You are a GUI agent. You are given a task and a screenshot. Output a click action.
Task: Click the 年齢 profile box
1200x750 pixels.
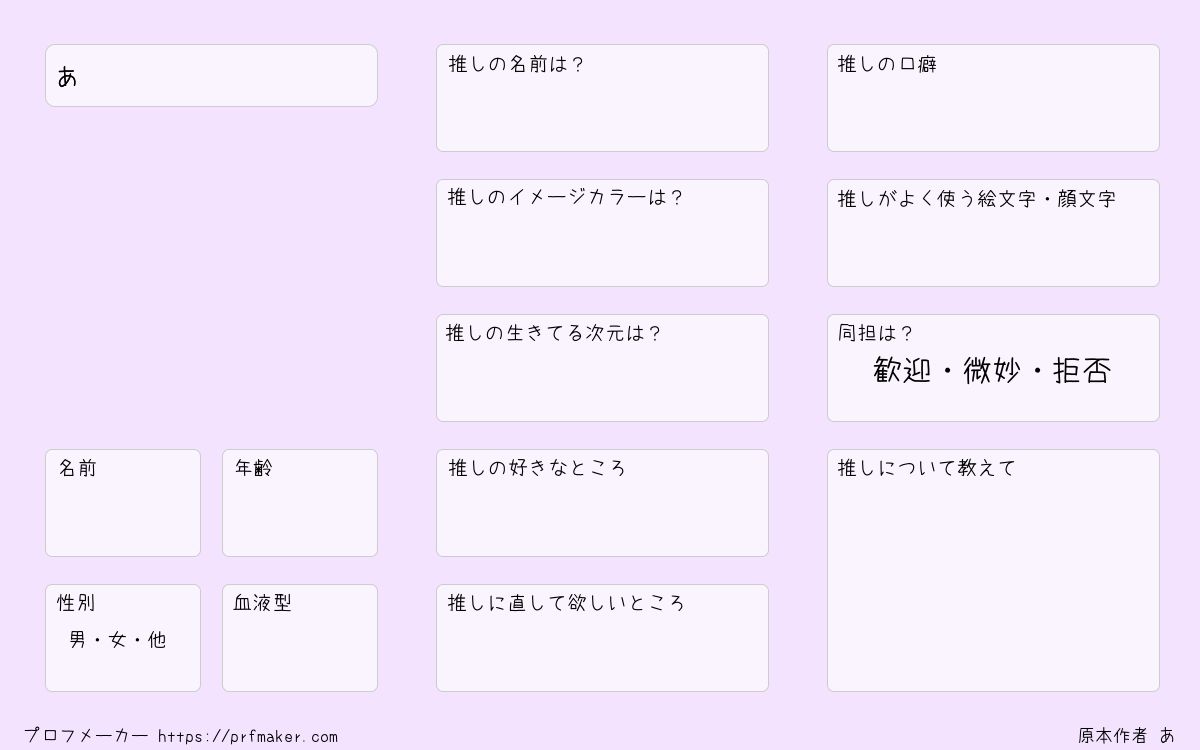[300, 503]
